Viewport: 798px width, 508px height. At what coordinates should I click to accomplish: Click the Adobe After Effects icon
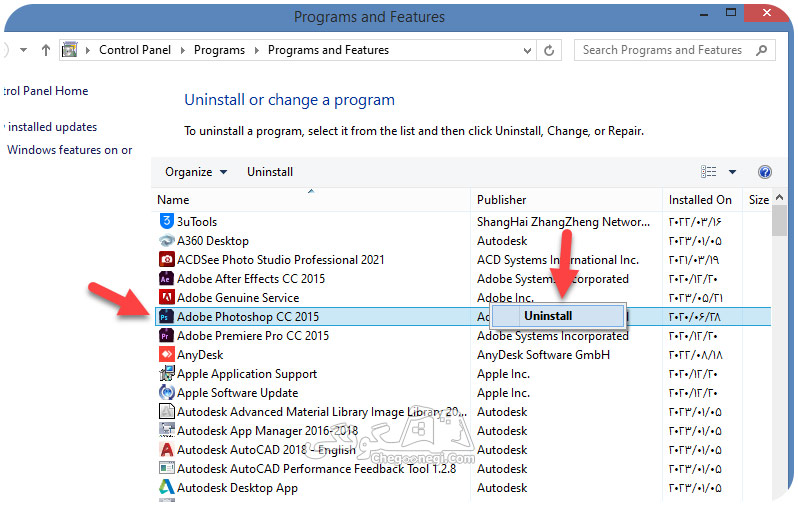pos(166,278)
